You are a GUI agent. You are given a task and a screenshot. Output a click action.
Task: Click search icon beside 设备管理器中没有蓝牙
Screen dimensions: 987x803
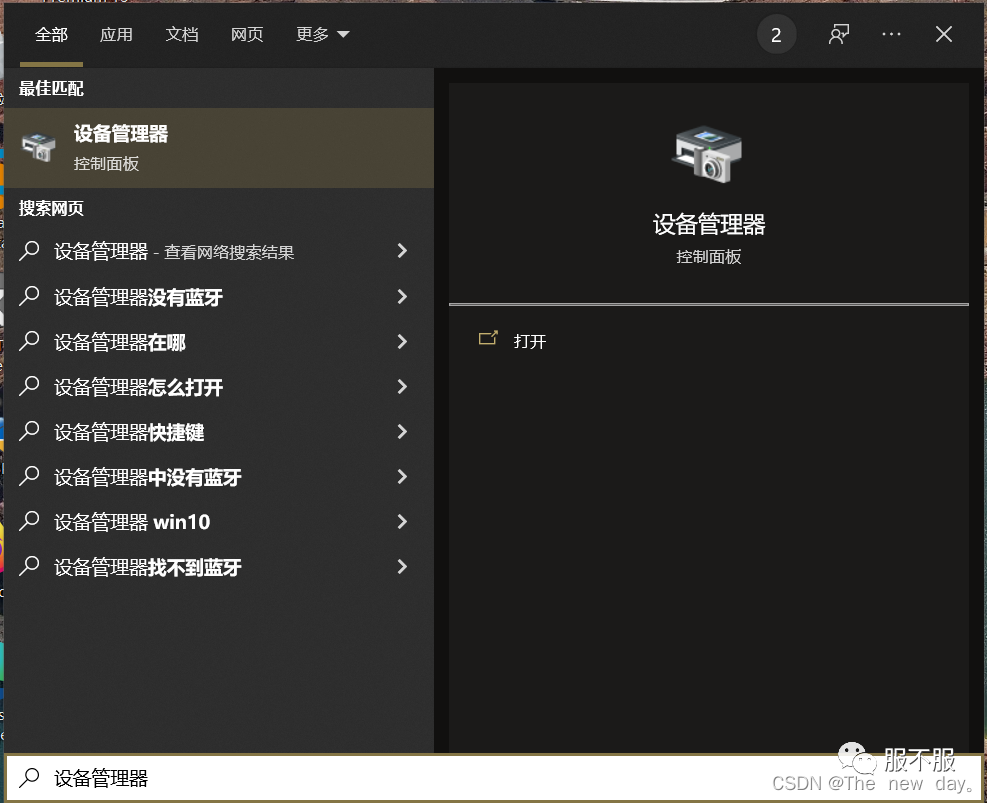[29, 476]
